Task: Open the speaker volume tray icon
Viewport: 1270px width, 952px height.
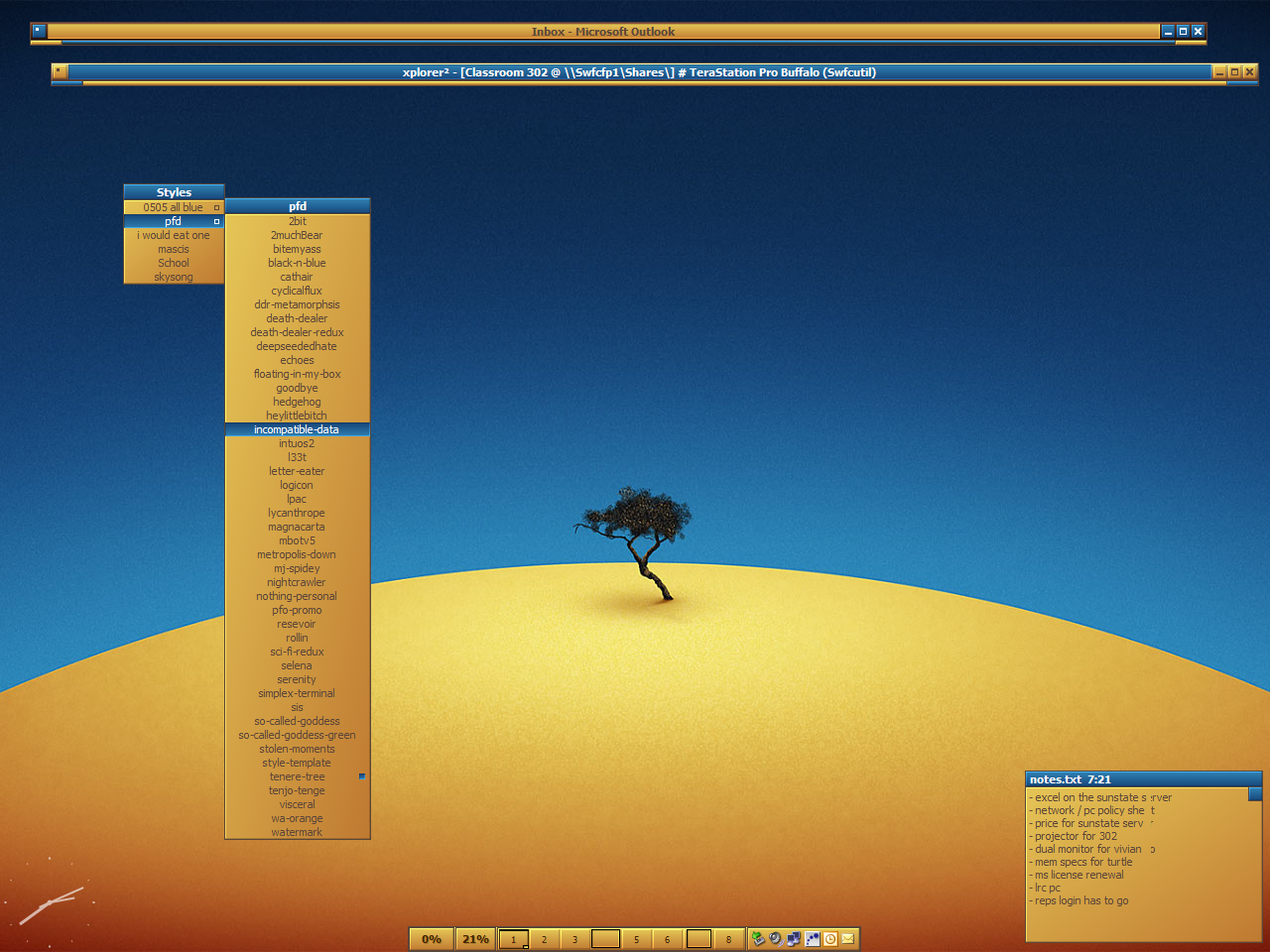Action: (x=776, y=939)
